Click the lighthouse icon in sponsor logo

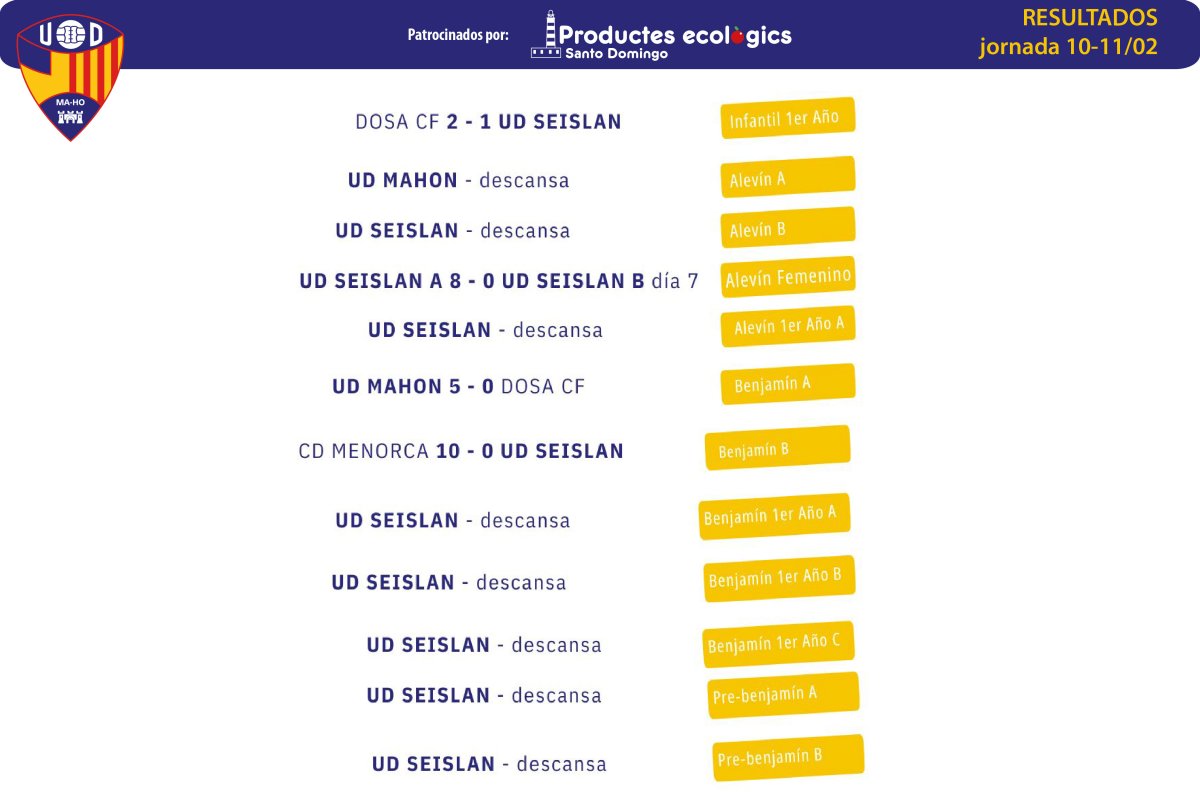tap(545, 34)
